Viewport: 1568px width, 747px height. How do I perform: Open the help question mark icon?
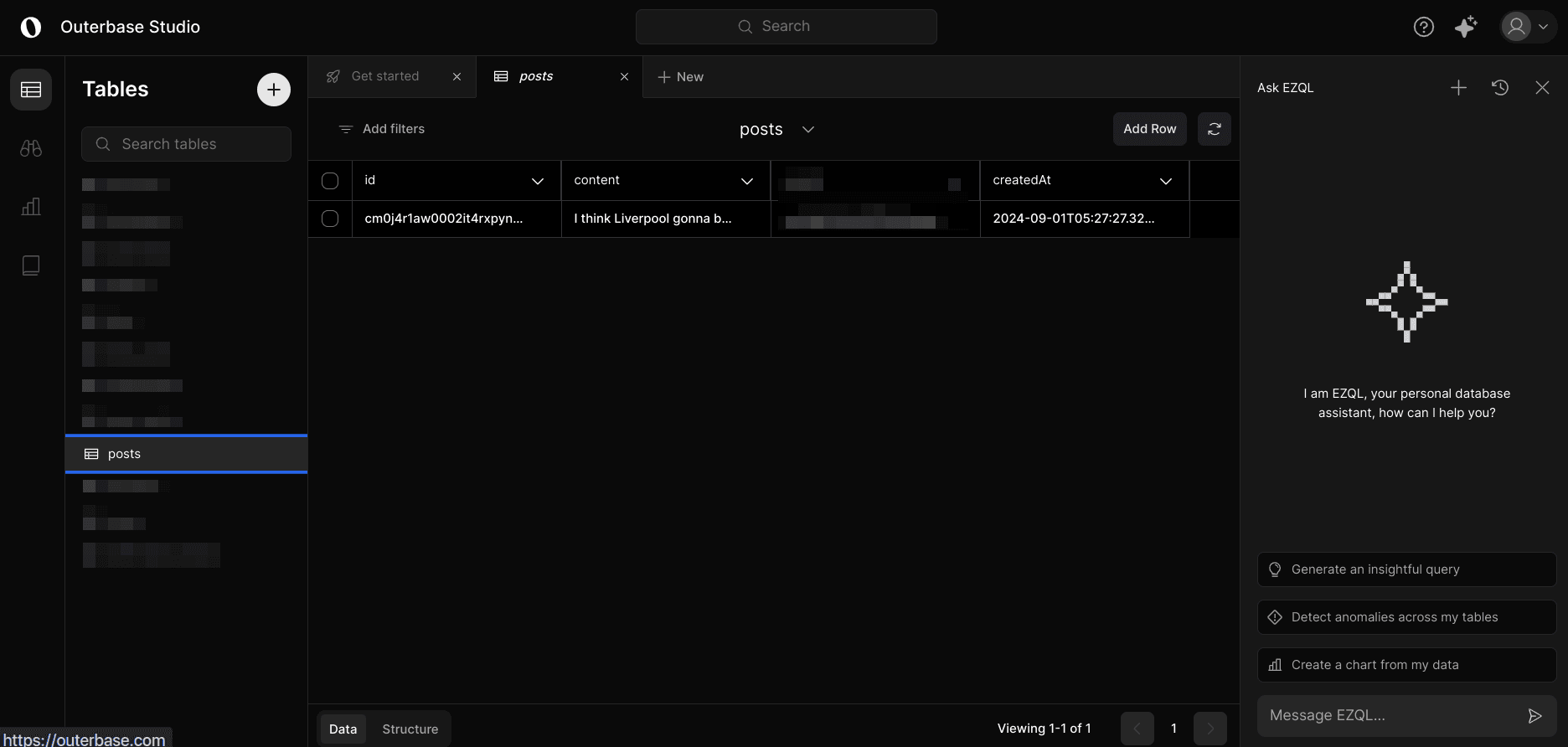click(x=1424, y=27)
